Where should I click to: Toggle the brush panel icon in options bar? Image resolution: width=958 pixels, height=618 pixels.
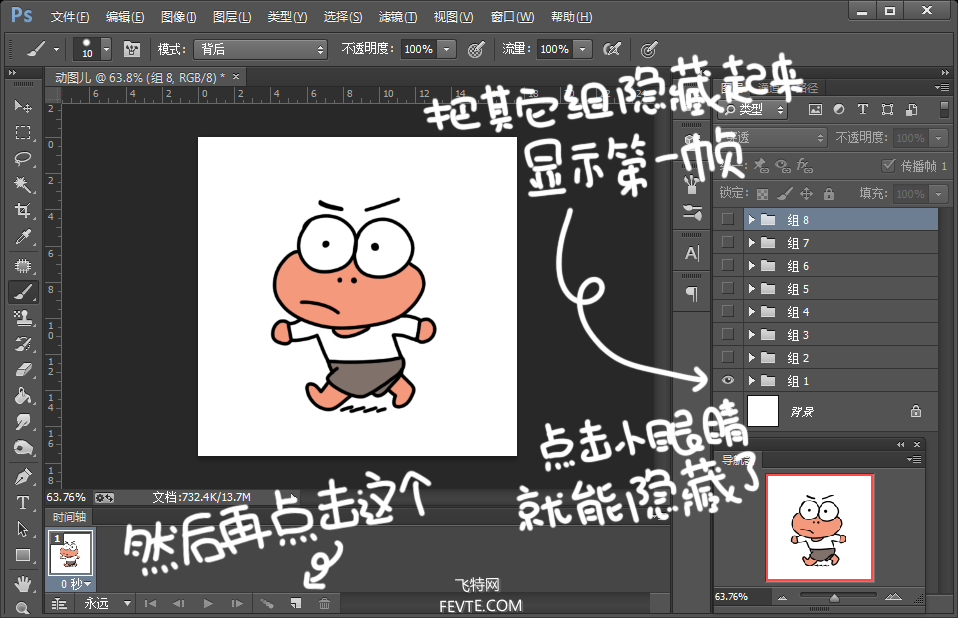pyautogui.click(x=131, y=49)
